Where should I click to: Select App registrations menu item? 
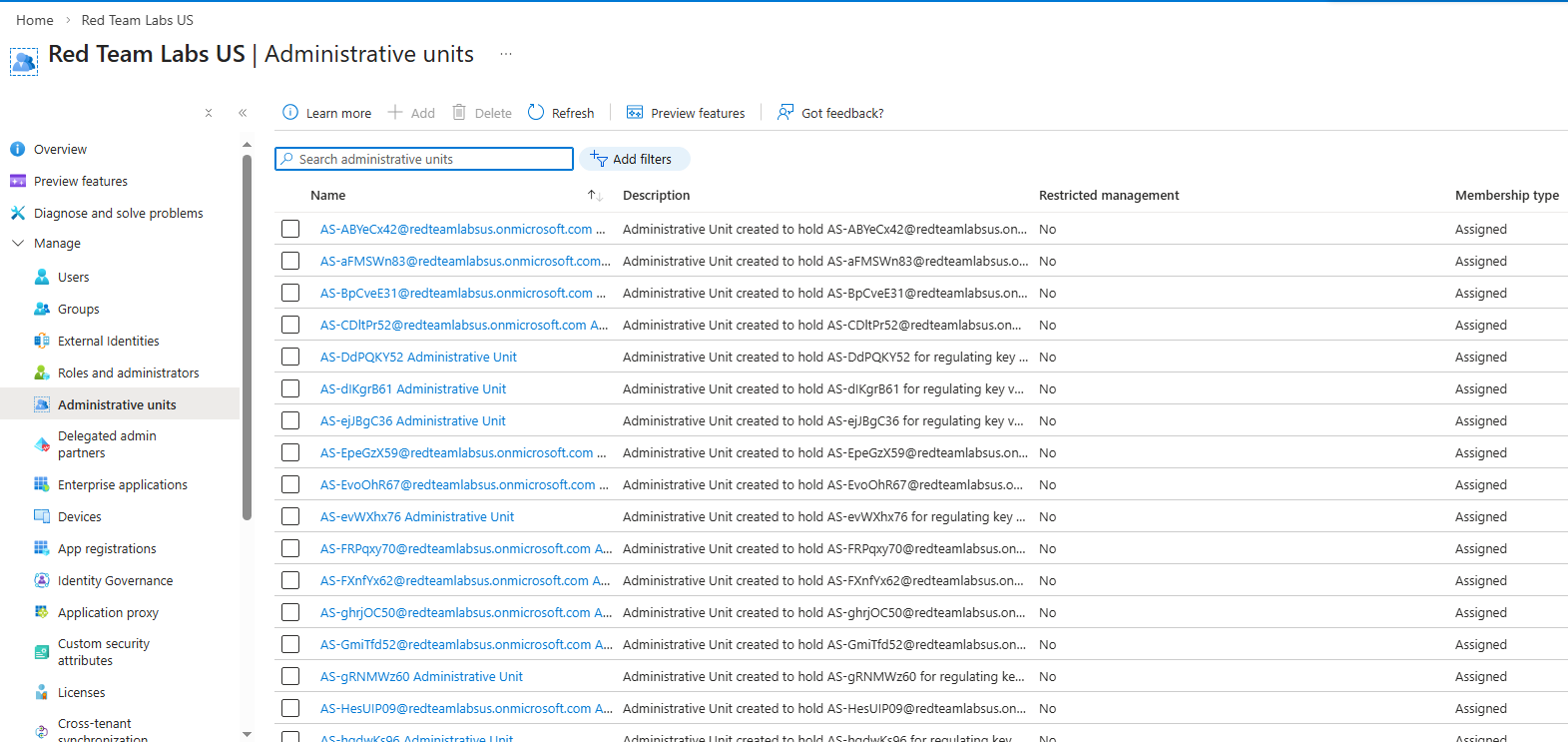(x=107, y=549)
